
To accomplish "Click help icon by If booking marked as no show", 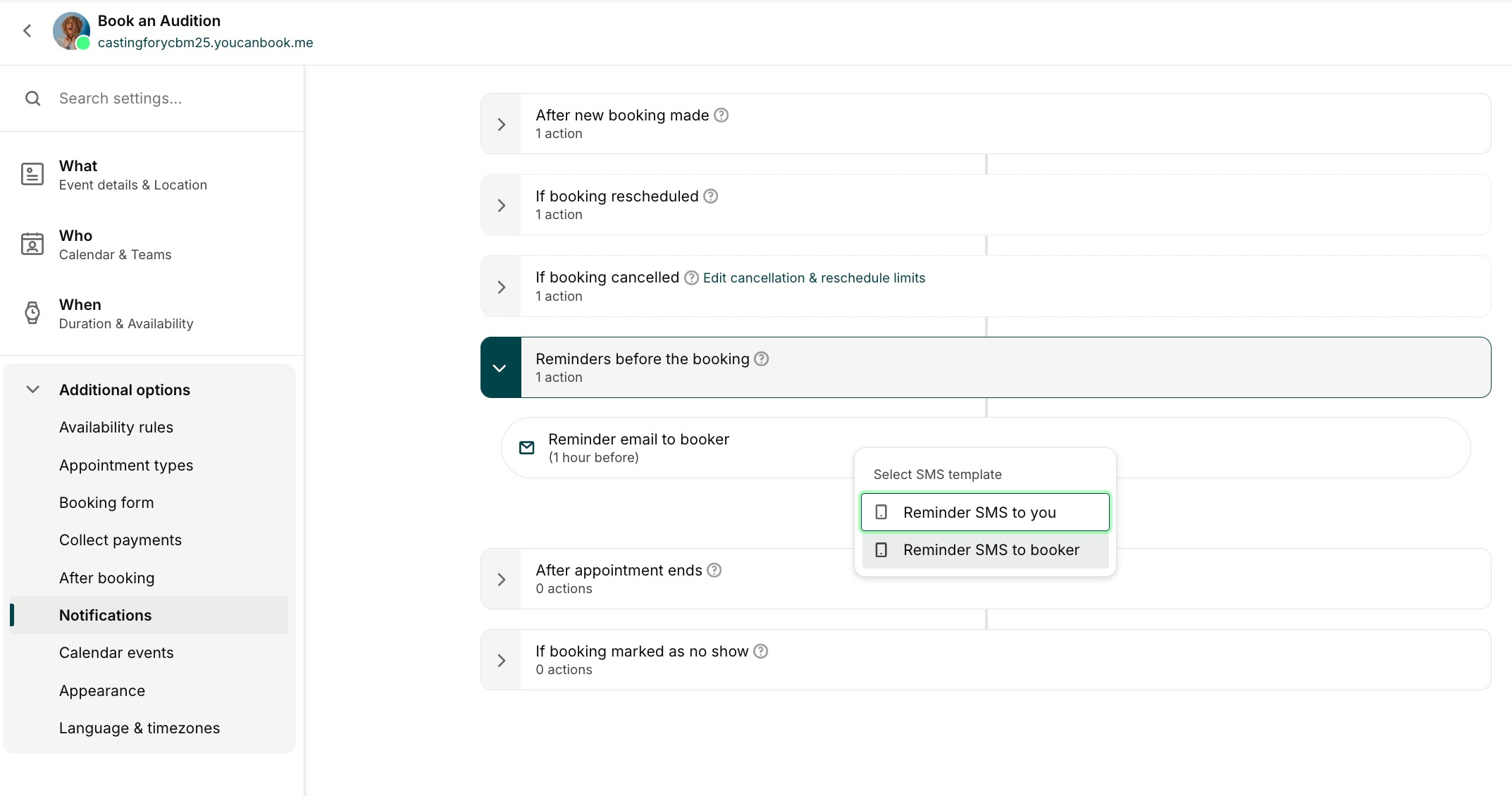I will 761,651.
